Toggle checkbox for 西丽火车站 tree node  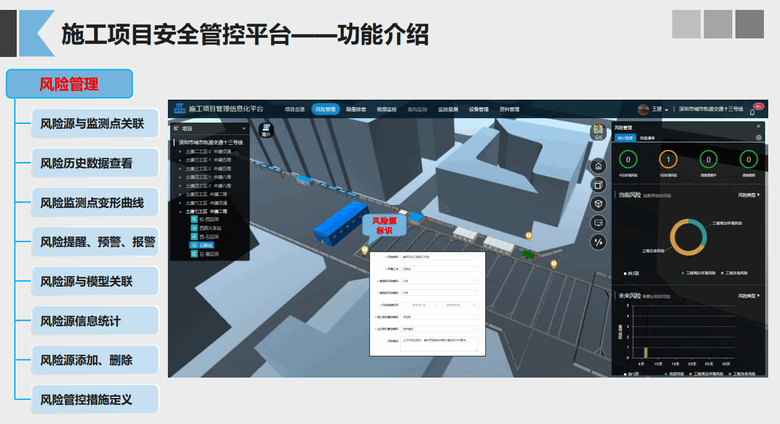click(x=194, y=227)
